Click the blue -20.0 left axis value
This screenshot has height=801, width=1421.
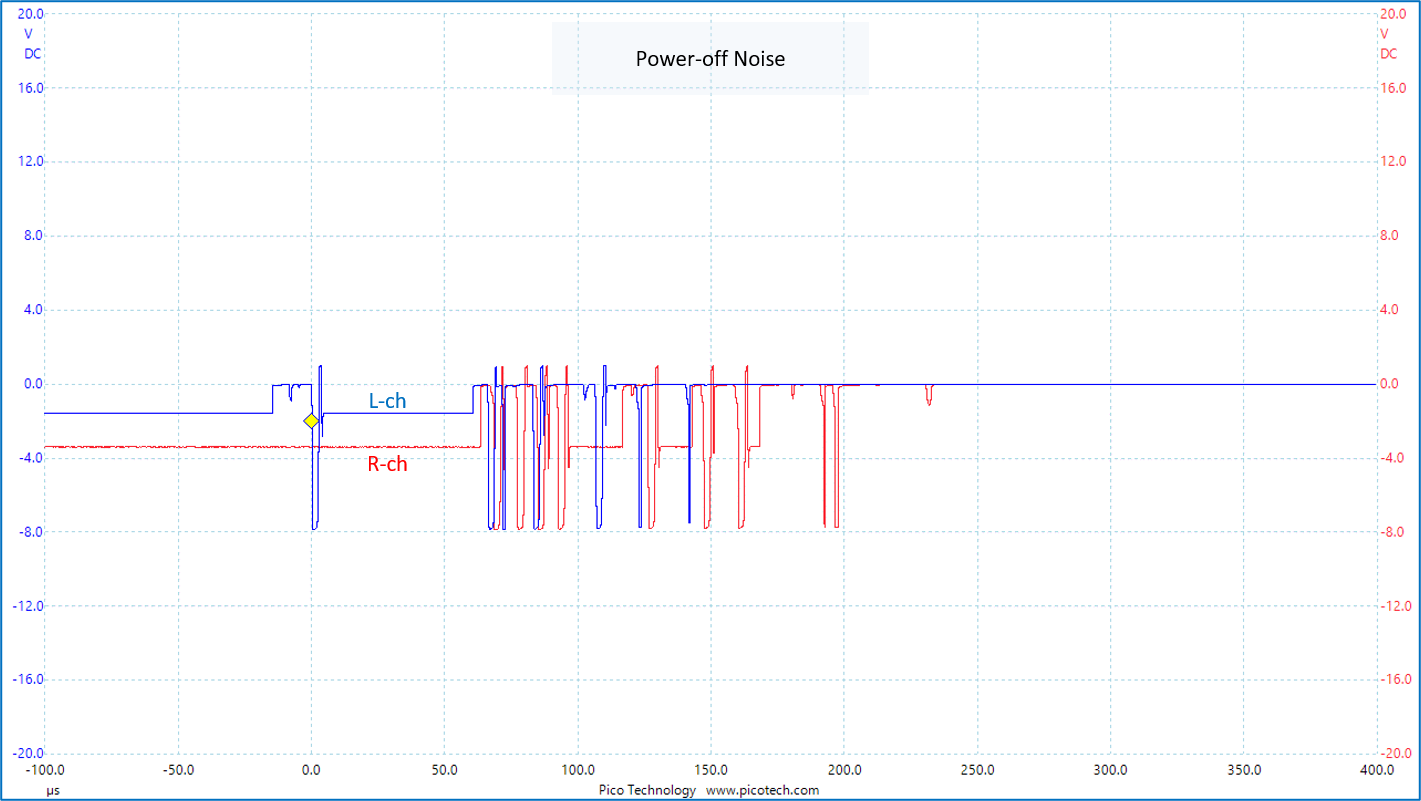point(27,754)
